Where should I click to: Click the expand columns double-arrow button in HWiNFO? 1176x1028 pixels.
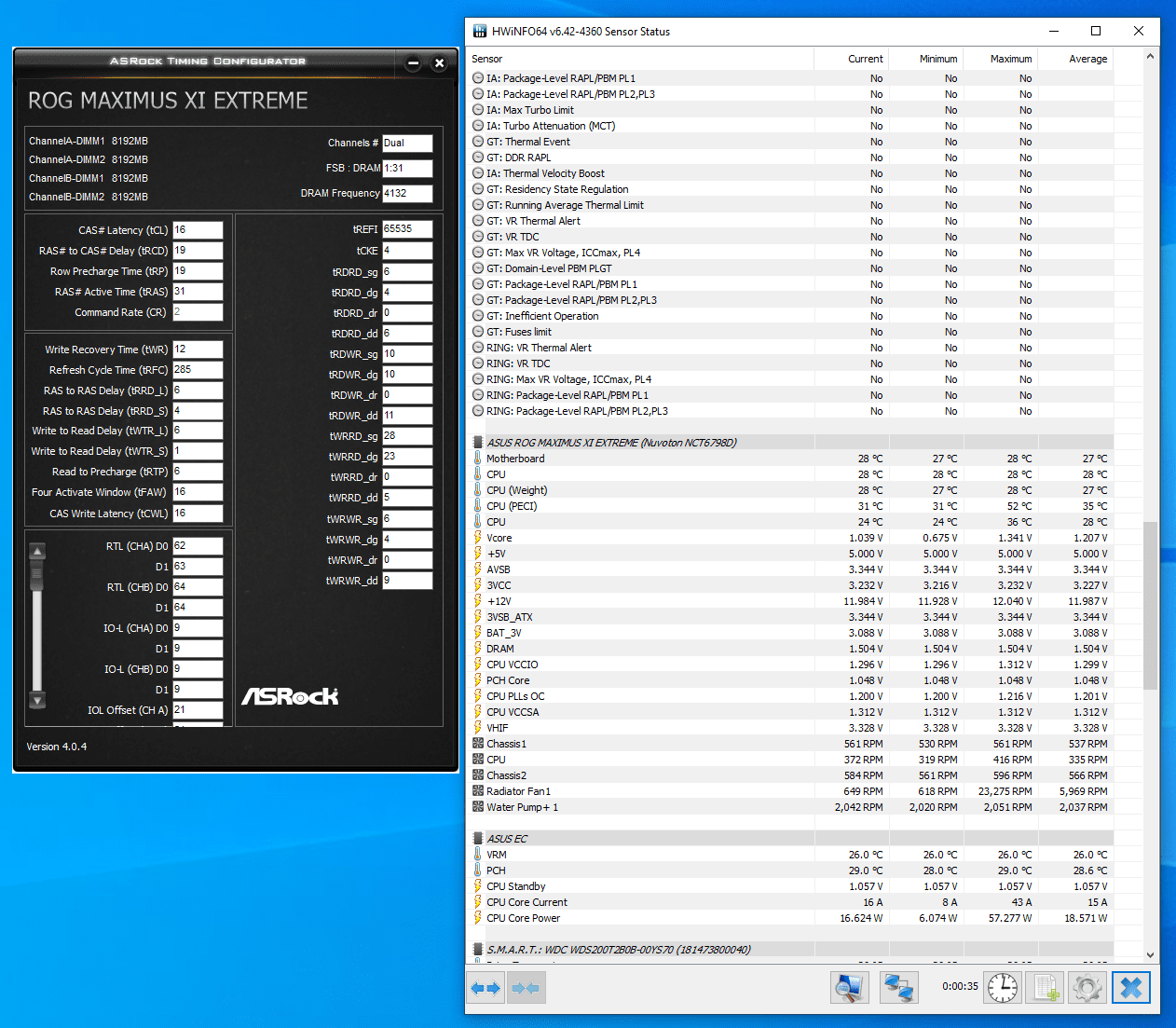tap(485, 988)
